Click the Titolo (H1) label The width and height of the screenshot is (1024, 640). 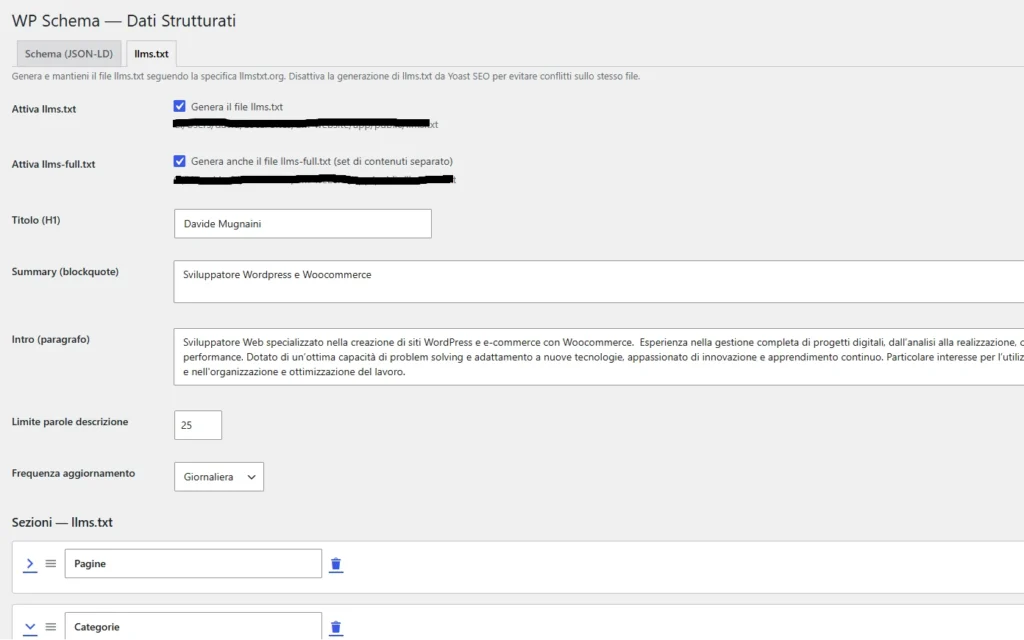pyautogui.click(x=36, y=220)
